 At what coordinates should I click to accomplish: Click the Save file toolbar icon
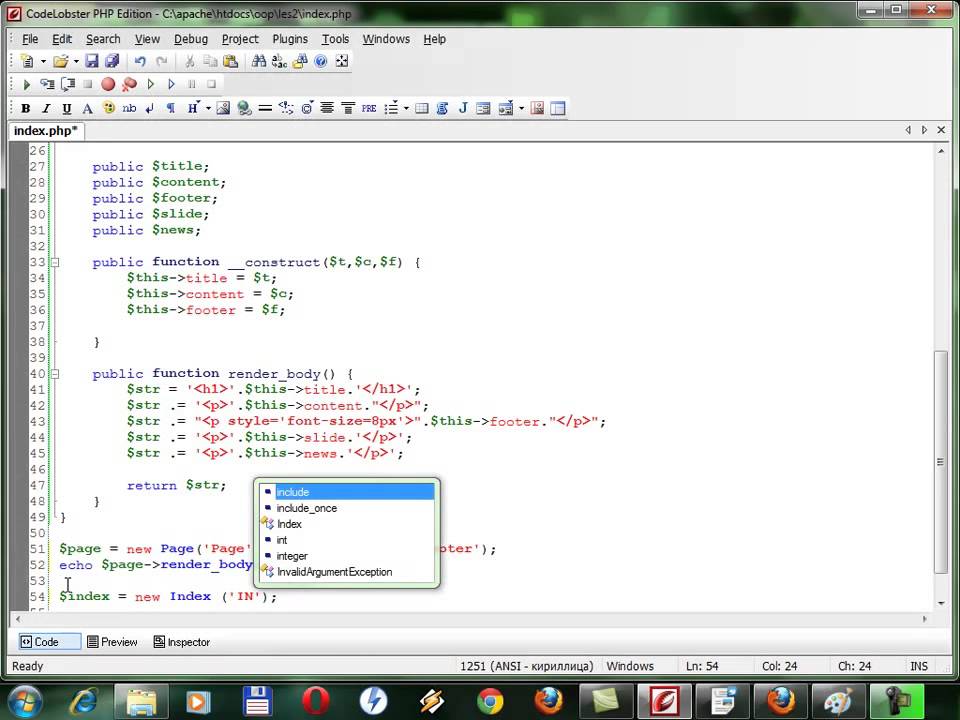(92, 61)
